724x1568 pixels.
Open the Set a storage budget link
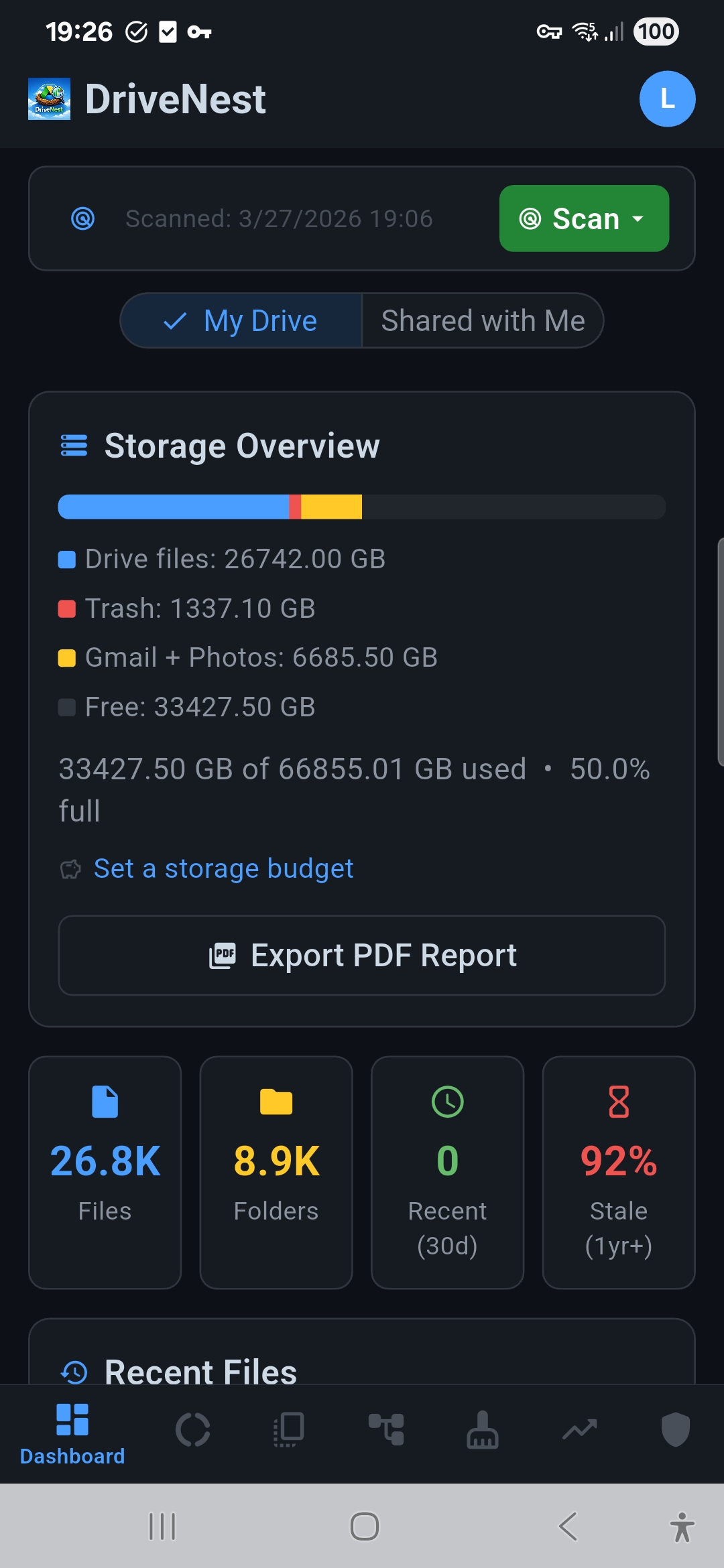click(x=223, y=868)
